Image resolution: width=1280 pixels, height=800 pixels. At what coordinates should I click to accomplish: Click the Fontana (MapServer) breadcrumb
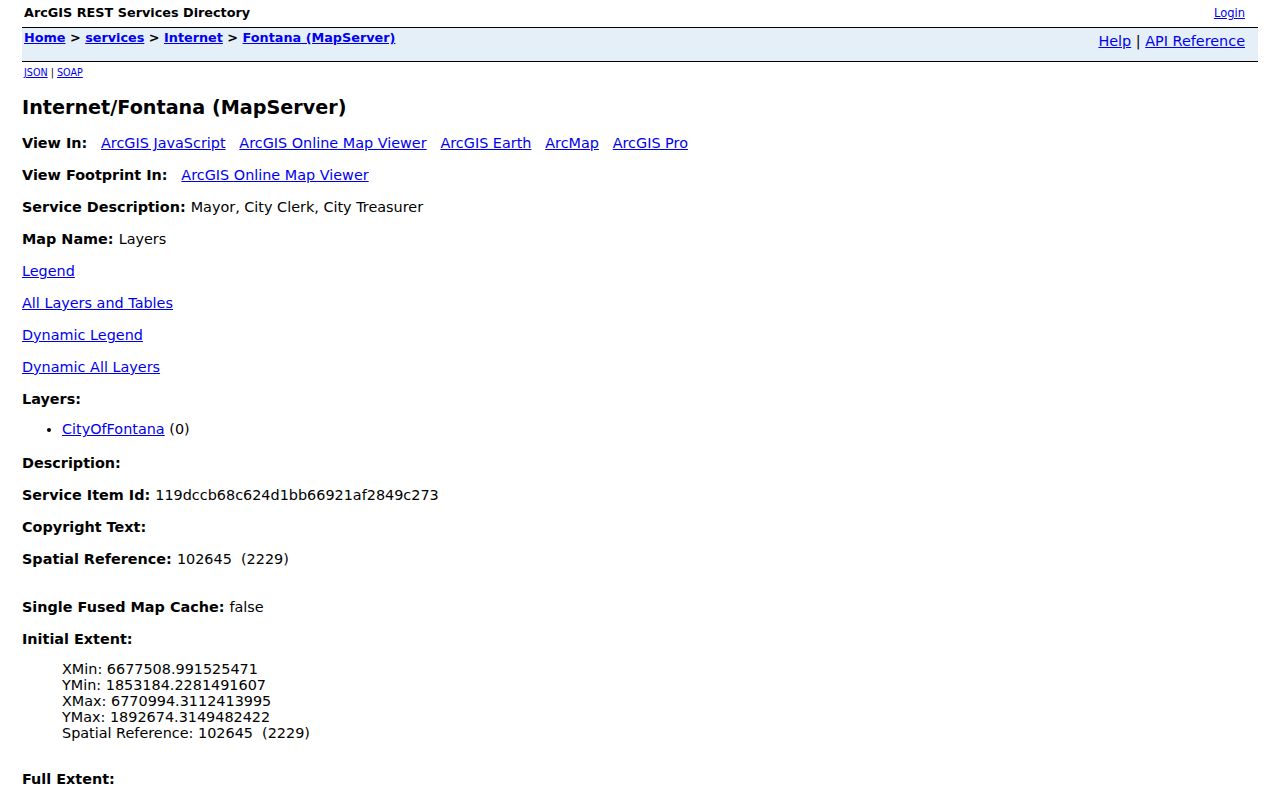click(x=319, y=38)
